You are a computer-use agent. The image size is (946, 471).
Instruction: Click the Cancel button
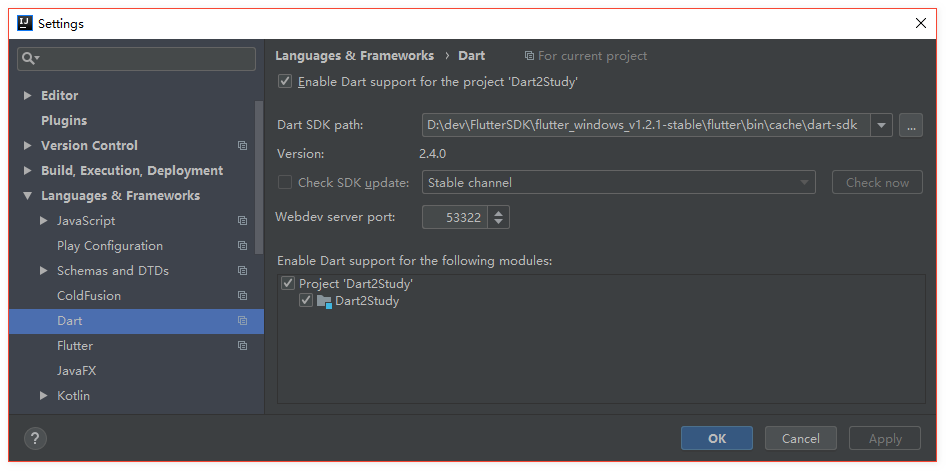click(x=801, y=438)
